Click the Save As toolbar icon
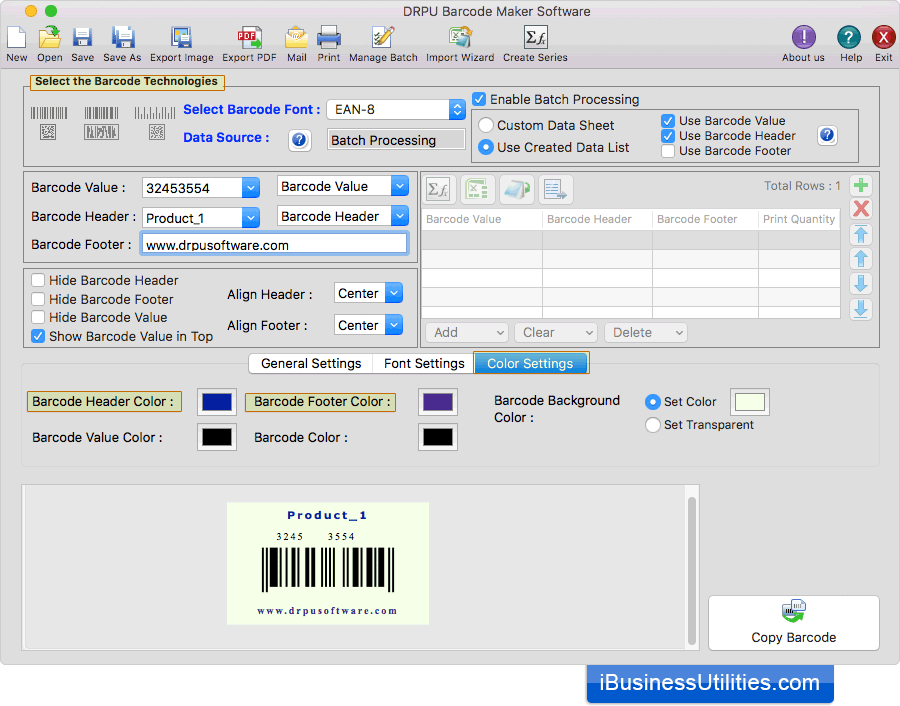 122,38
